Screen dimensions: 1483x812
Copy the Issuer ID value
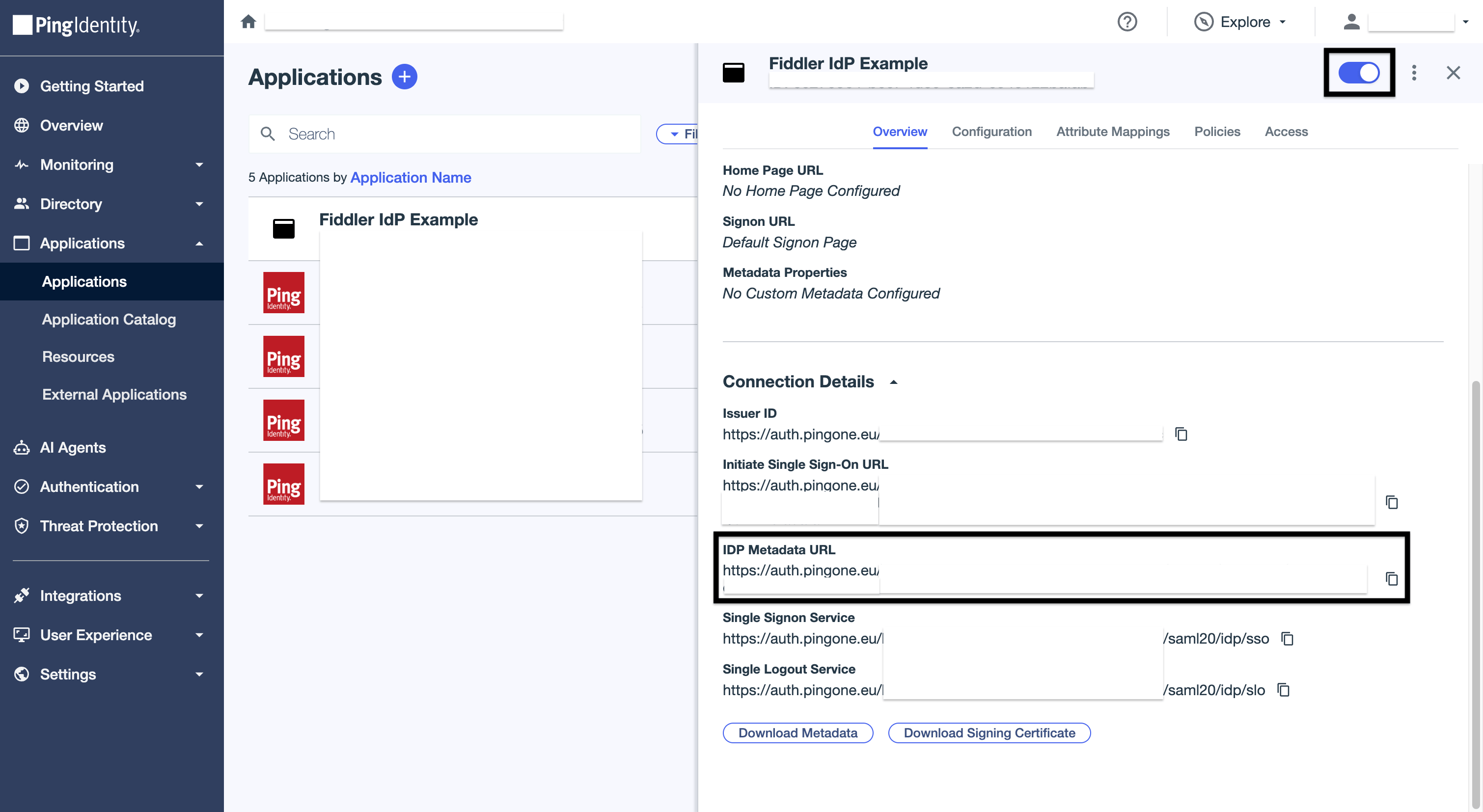[x=1181, y=434]
